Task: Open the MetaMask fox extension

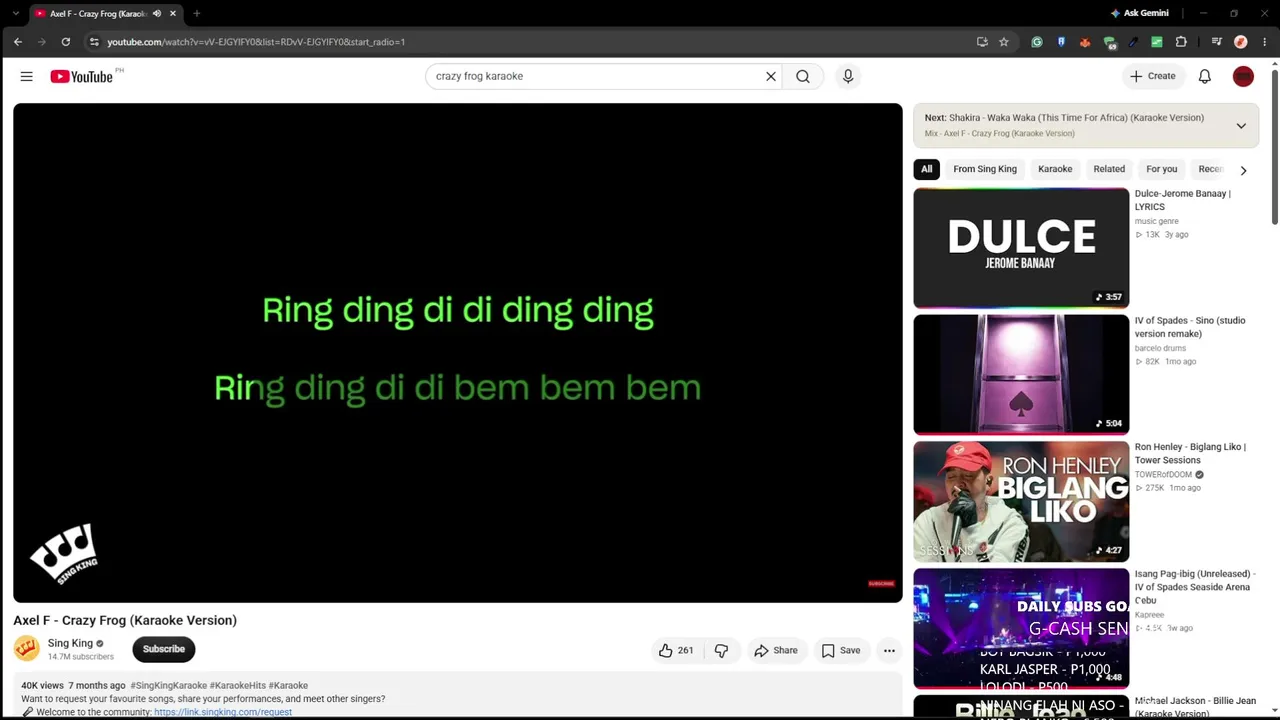Action: (x=1085, y=42)
